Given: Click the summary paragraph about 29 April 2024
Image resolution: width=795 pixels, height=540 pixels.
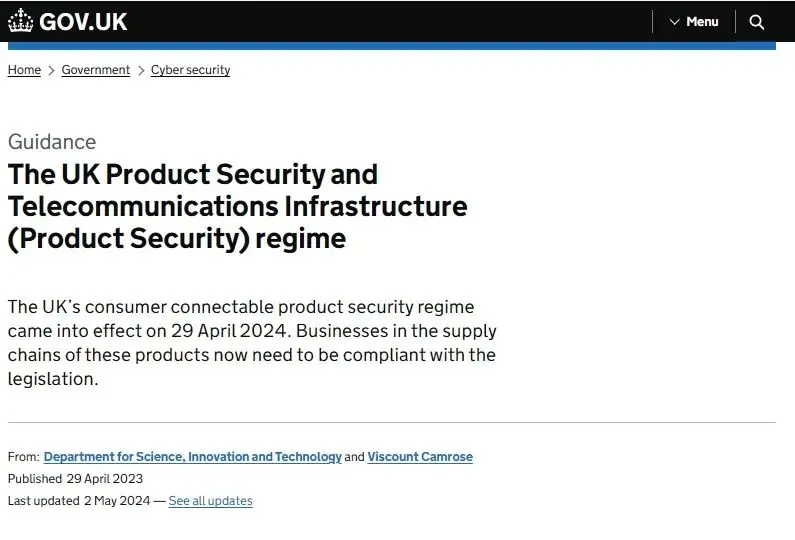Looking at the screenshot, I should coord(252,343).
